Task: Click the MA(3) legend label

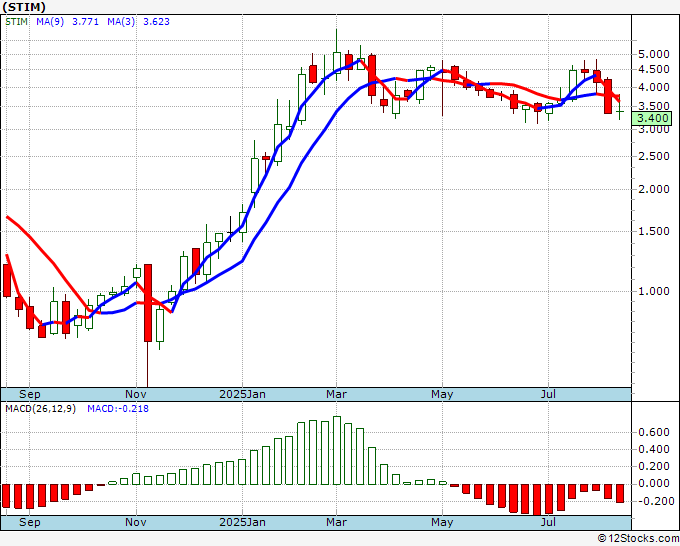Action: pos(121,22)
